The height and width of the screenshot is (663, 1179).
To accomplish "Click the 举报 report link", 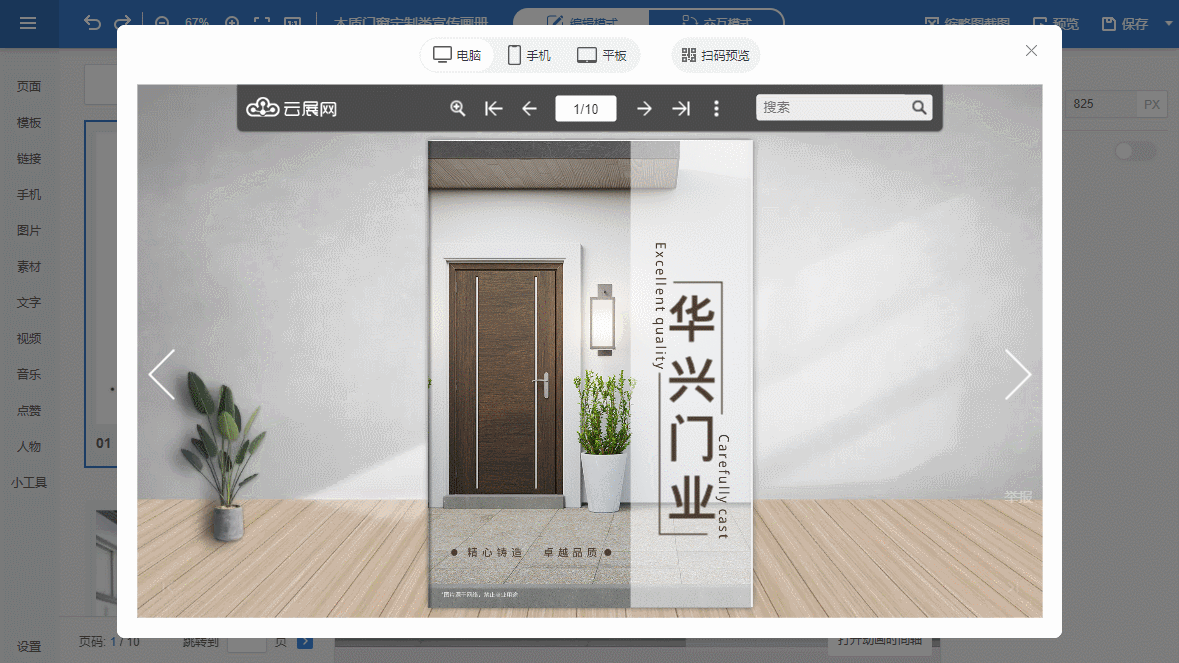I will 1018,497.
